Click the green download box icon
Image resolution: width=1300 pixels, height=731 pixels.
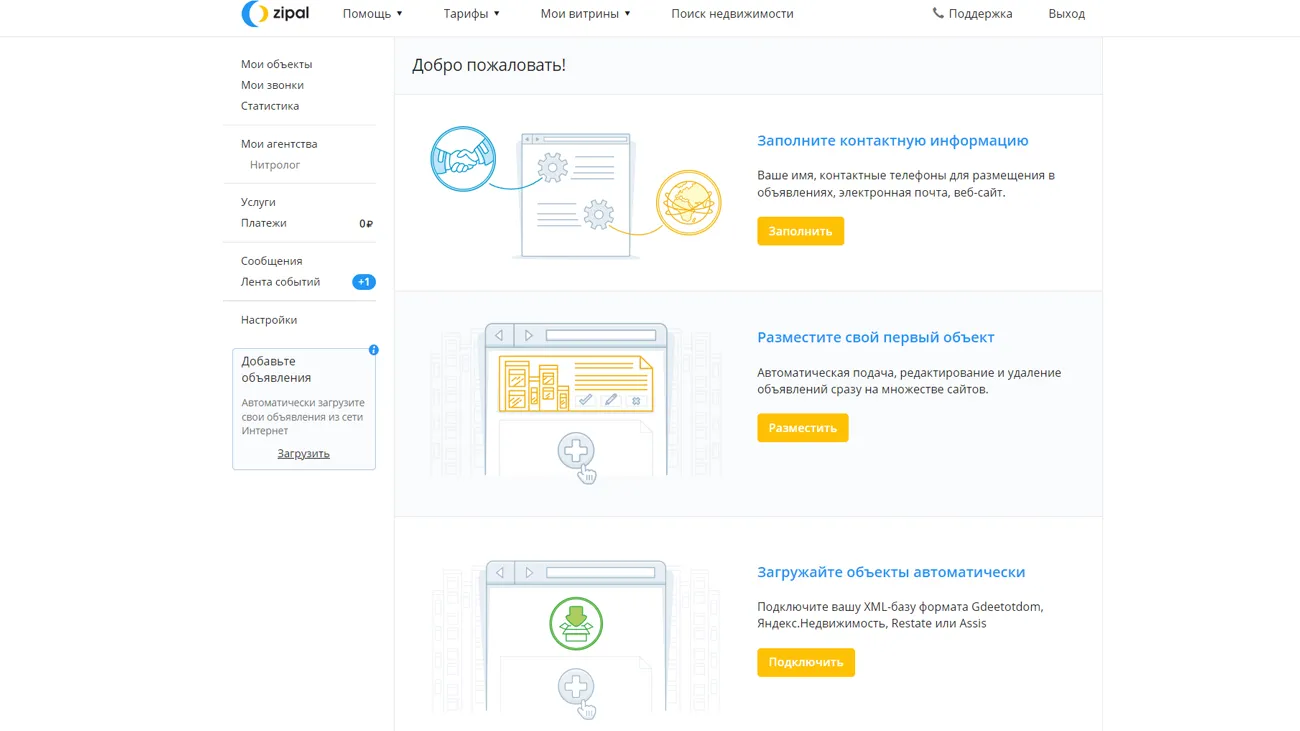tap(576, 623)
